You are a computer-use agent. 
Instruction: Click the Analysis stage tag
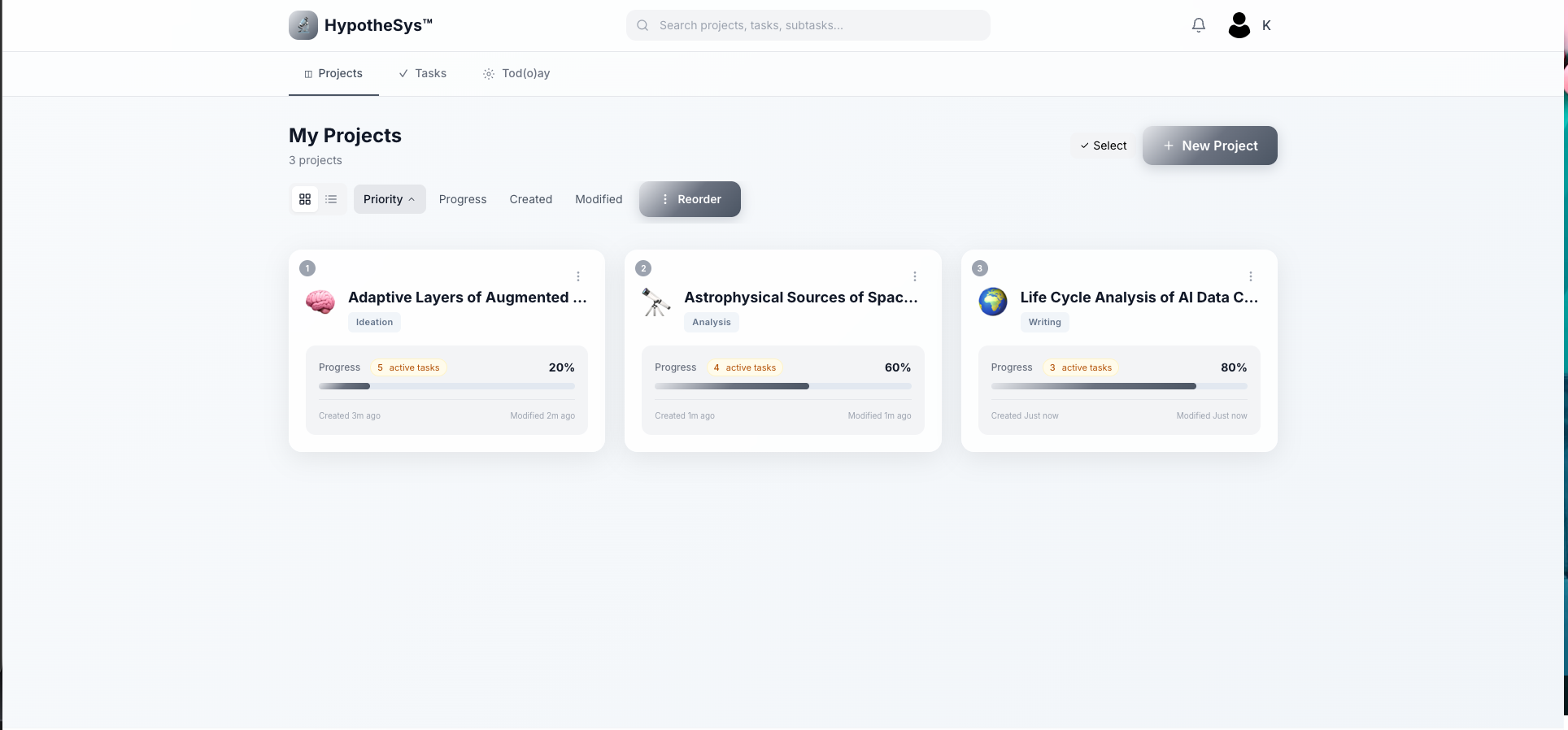click(x=712, y=322)
